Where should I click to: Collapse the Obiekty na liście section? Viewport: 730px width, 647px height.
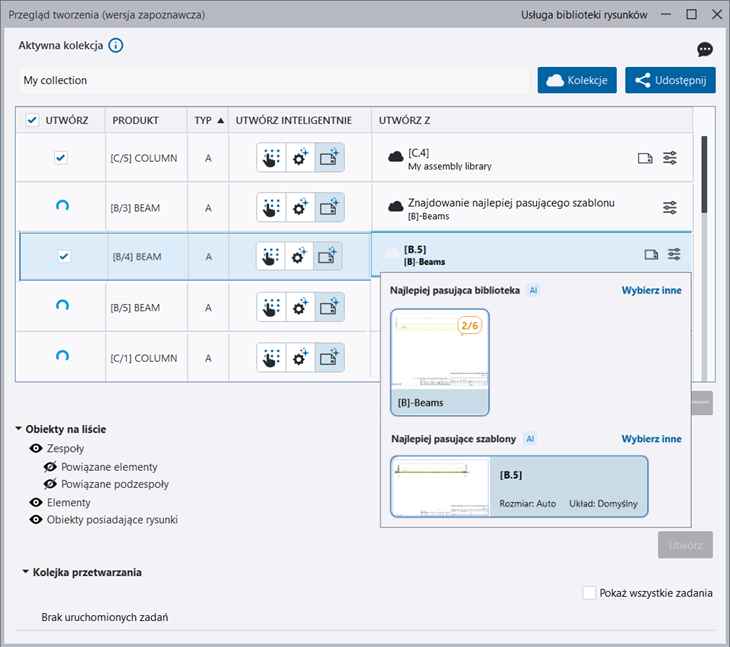(x=20, y=429)
